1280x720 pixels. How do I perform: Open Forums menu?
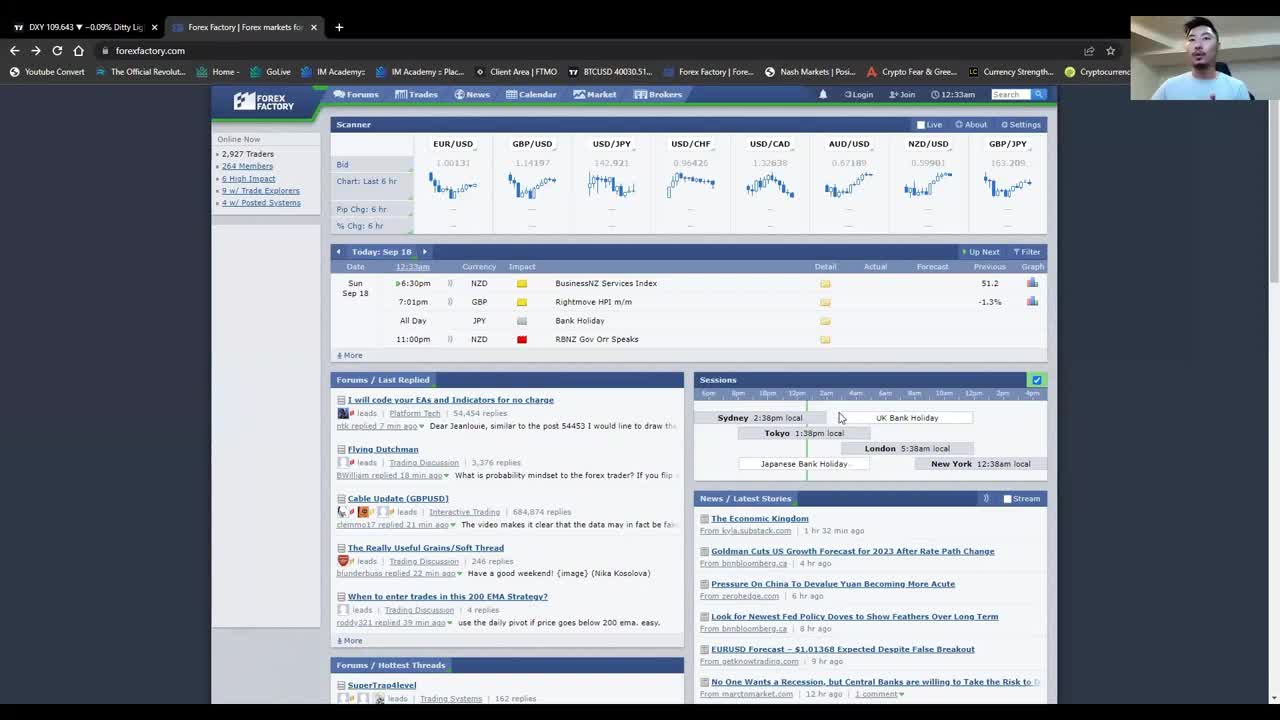(356, 94)
